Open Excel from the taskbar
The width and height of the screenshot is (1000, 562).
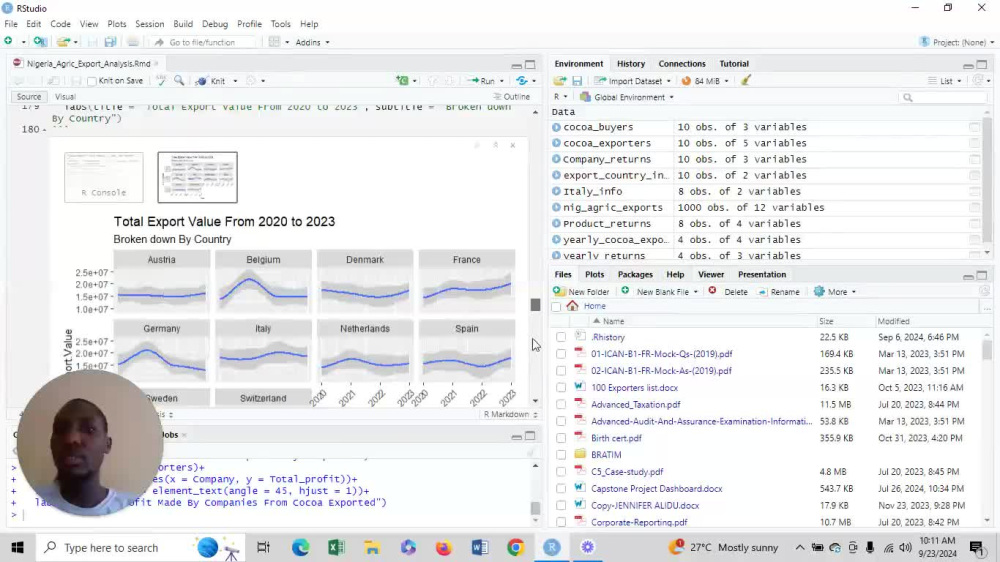pyautogui.click(x=336, y=547)
